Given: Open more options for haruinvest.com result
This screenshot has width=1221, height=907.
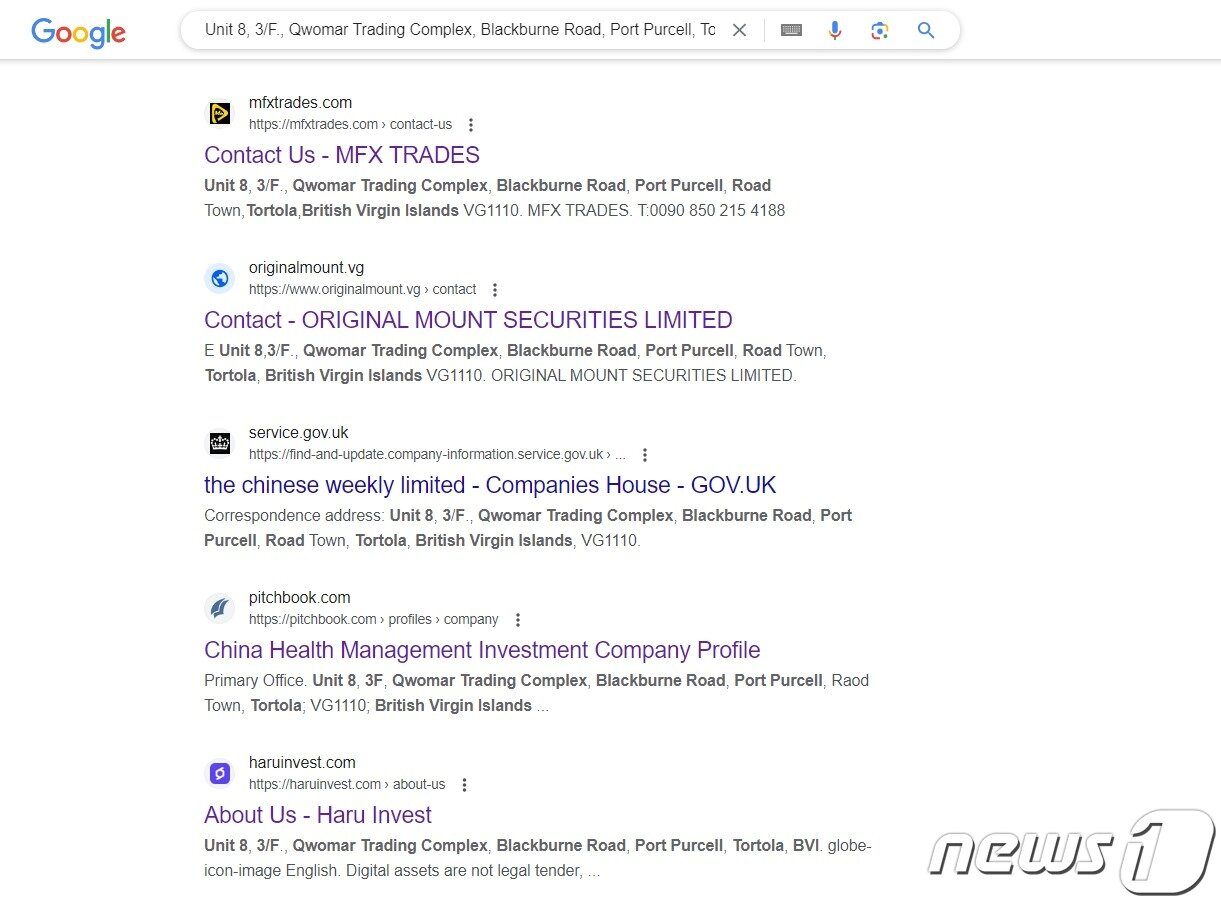Looking at the screenshot, I should point(464,785).
